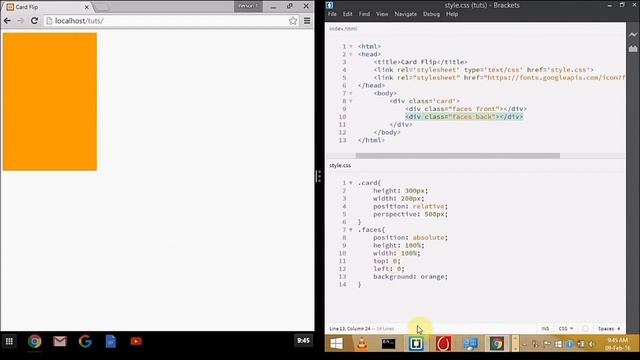The height and width of the screenshot is (360, 640).
Task: Focus the style.css pane header
Action: [340, 165]
